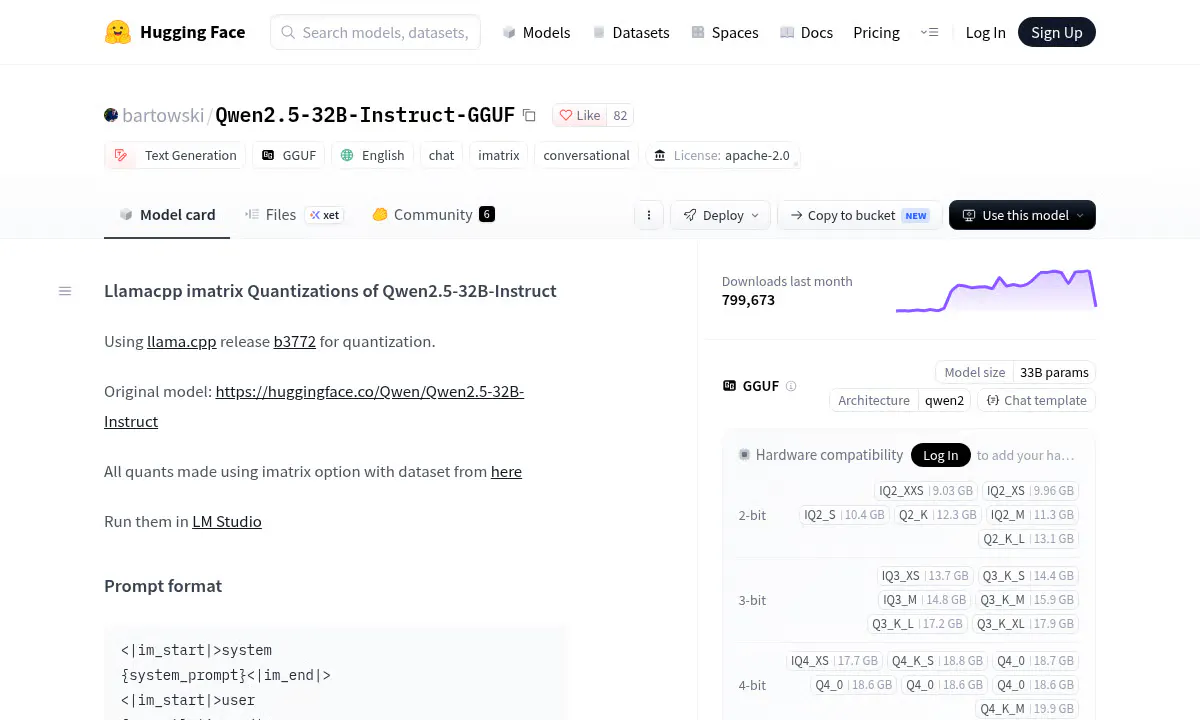Image resolution: width=1200 pixels, height=720 pixels.
Task: Expand the Use this model dropdown
Action: coord(1022,215)
